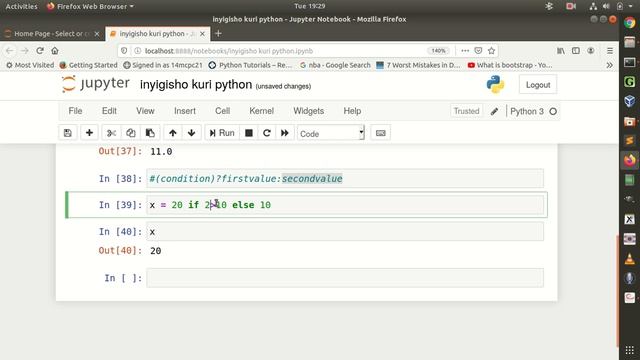Viewport: 640px width, 360px height.
Task: Close the Home Page tab
Action: (97, 34)
